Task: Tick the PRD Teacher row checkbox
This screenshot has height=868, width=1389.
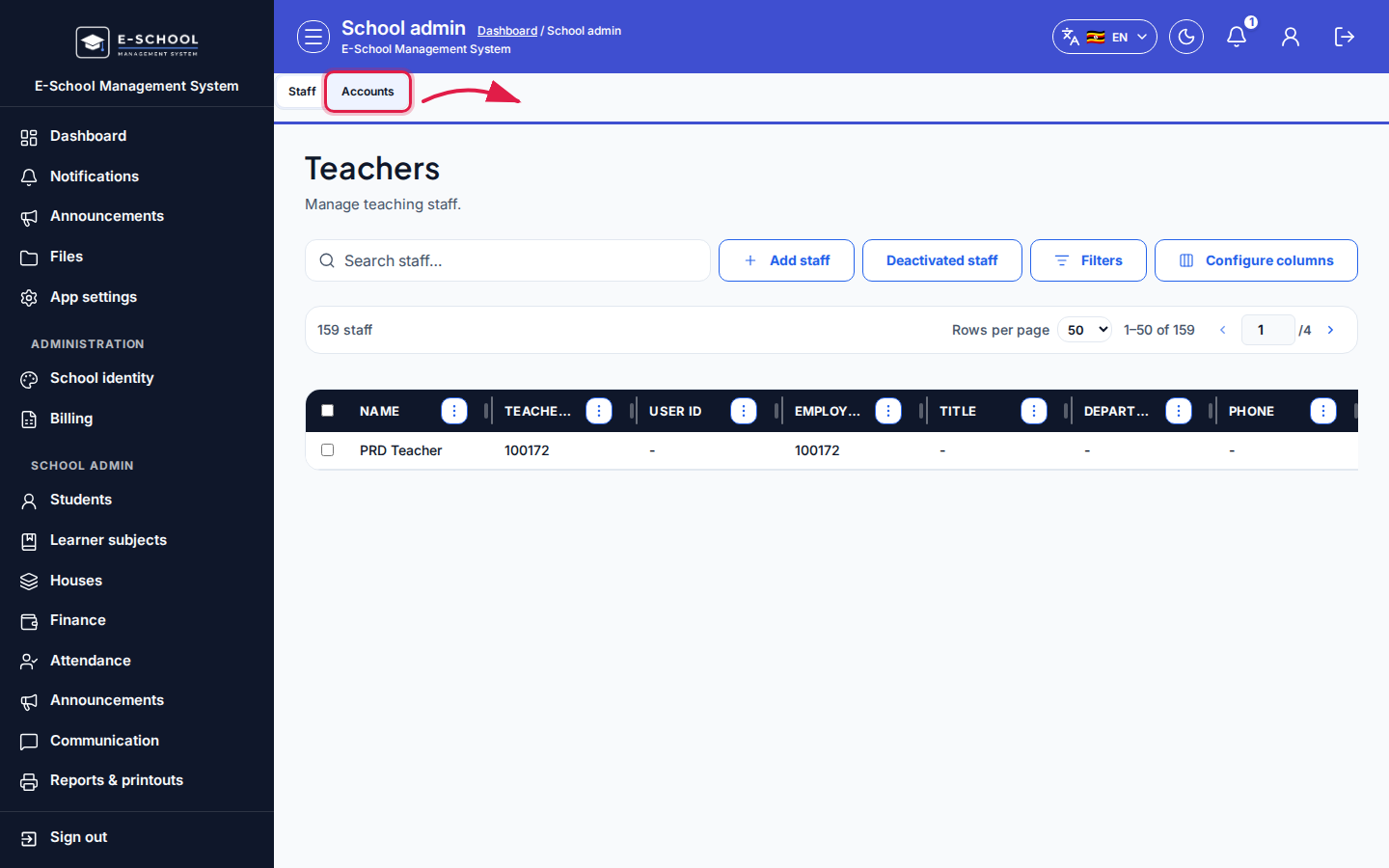Action: coord(328,450)
